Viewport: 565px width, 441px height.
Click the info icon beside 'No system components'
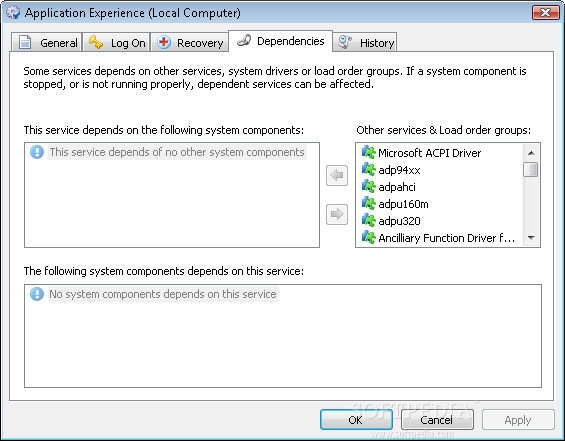point(37,294)
